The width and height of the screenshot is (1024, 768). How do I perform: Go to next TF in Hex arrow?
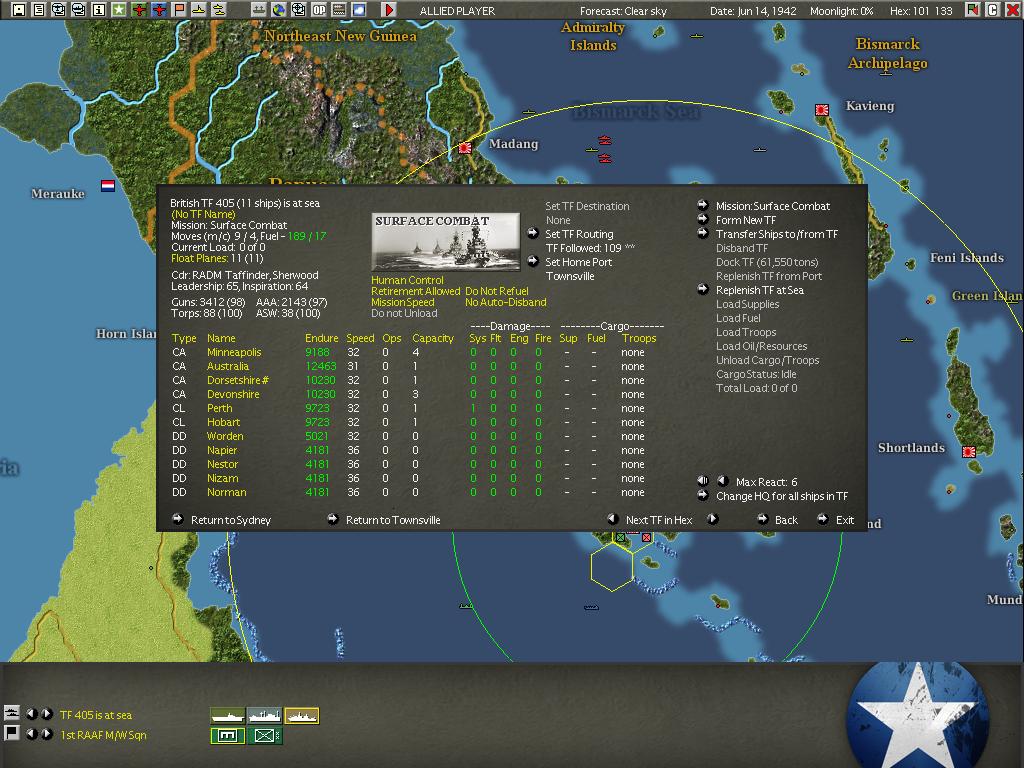(x=712, y=519)
